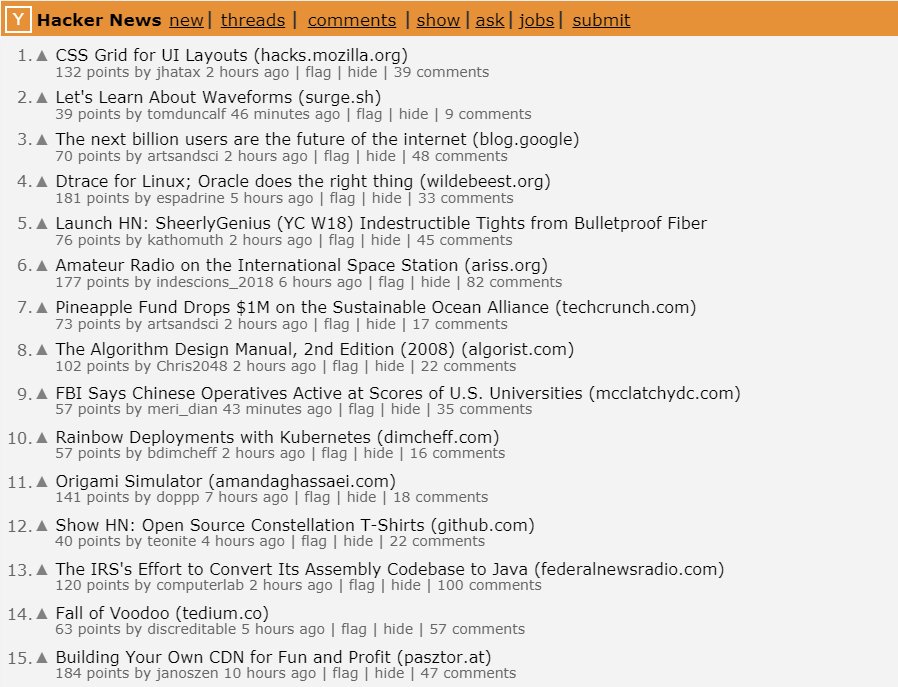The height and width of the screenshot is (687, 898).
Task: Upvote the Pineapple Fund story
Action: 42,307
